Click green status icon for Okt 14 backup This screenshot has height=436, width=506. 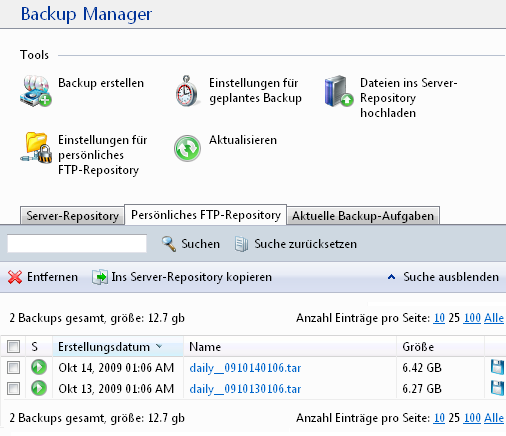39,367
